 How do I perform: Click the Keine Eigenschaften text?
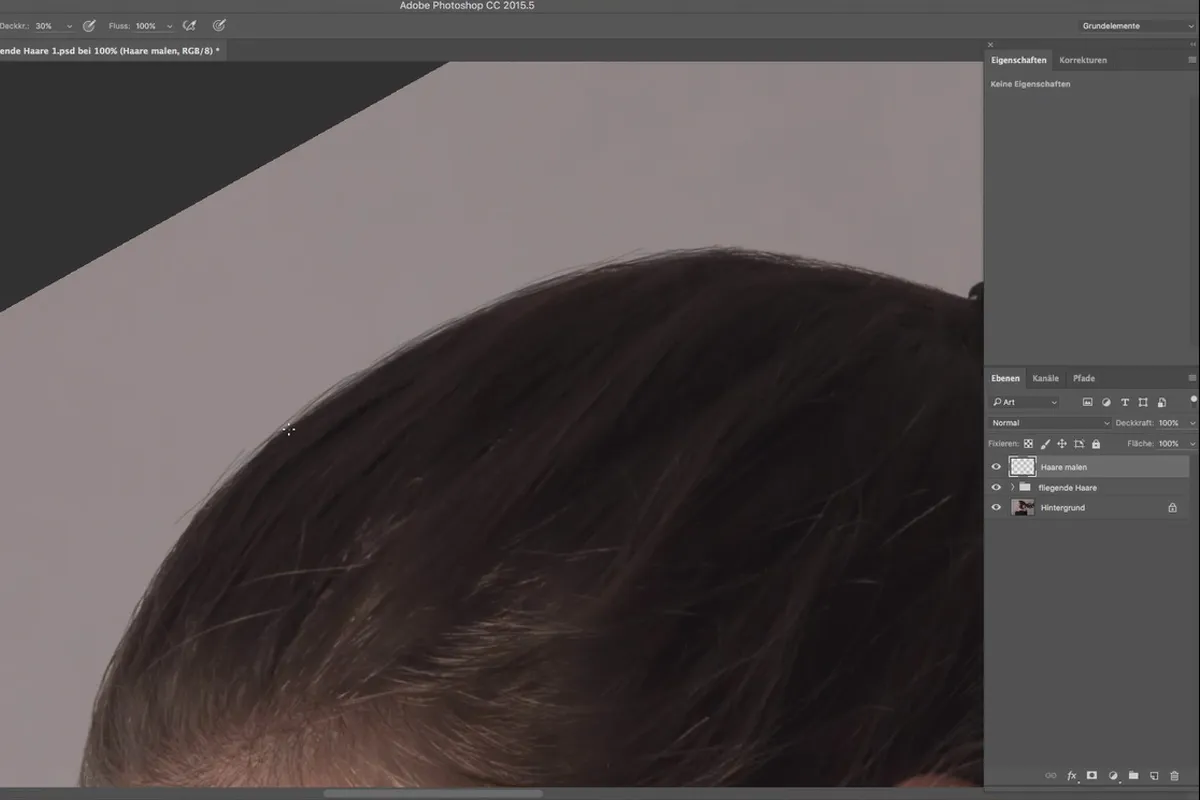(x=1030, y=84)
